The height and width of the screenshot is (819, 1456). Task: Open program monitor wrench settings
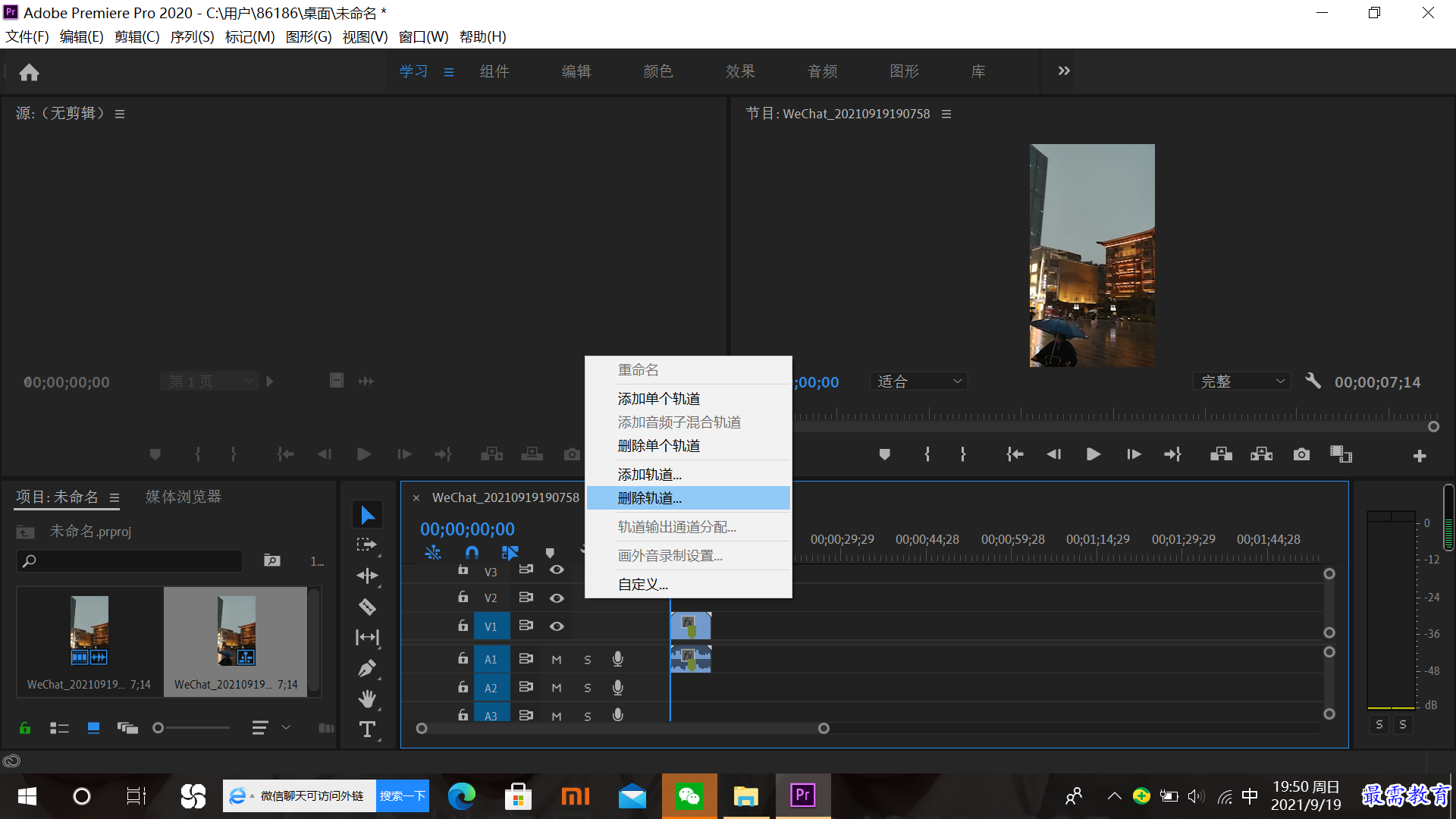pyautogui.click(x=1313, y=381)
